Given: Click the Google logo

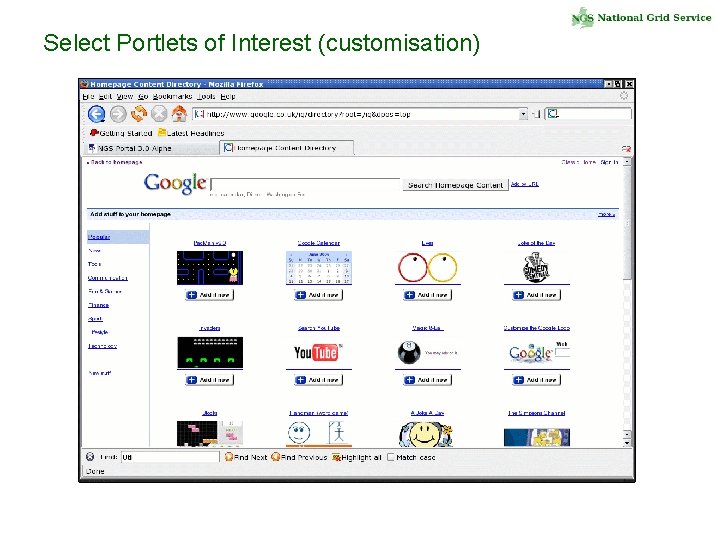Looking at the screenshot, I should coord(175,183).
